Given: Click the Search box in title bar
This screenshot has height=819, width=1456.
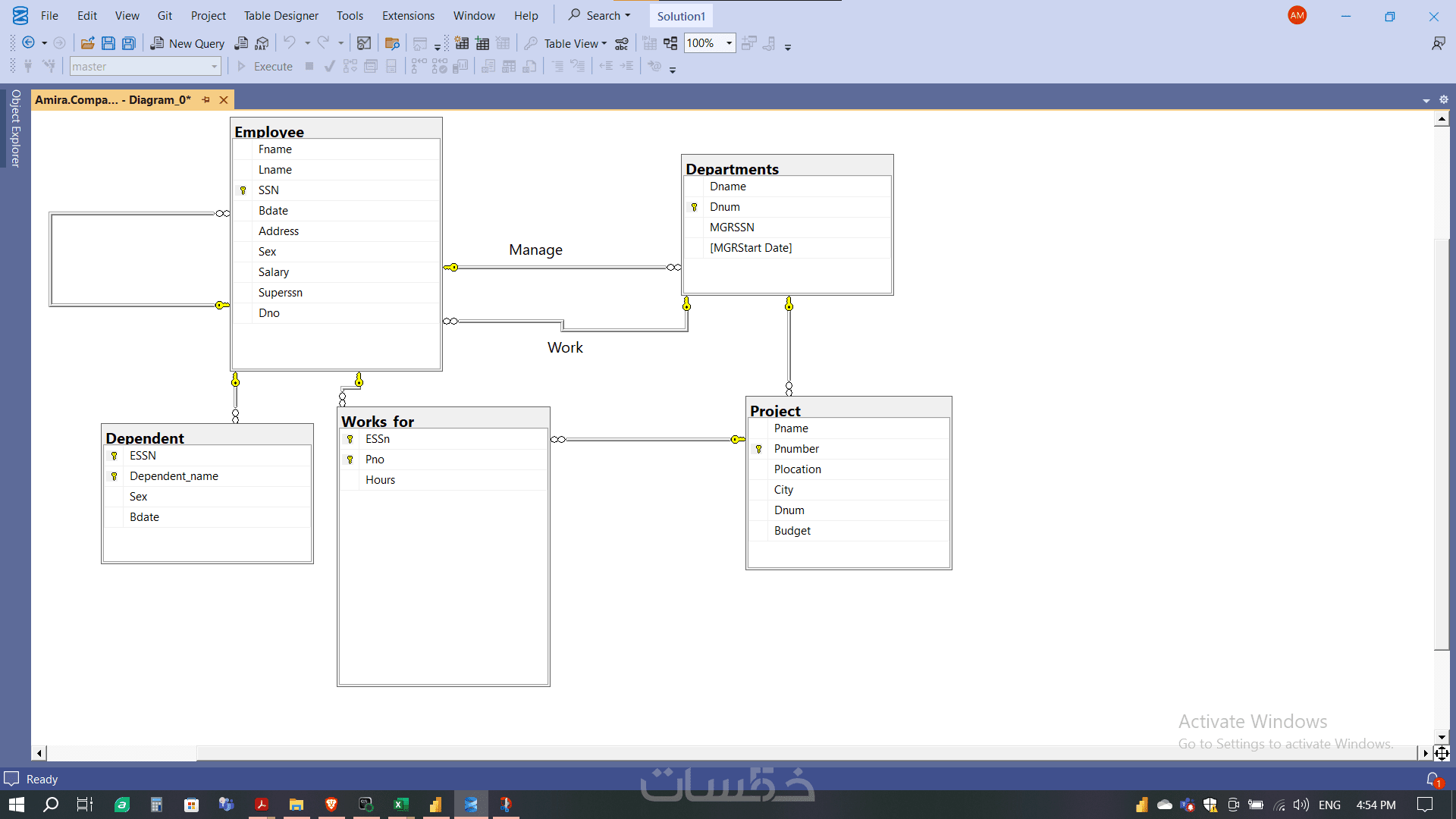Looking at the screenshot, I should tap(599, 15).
